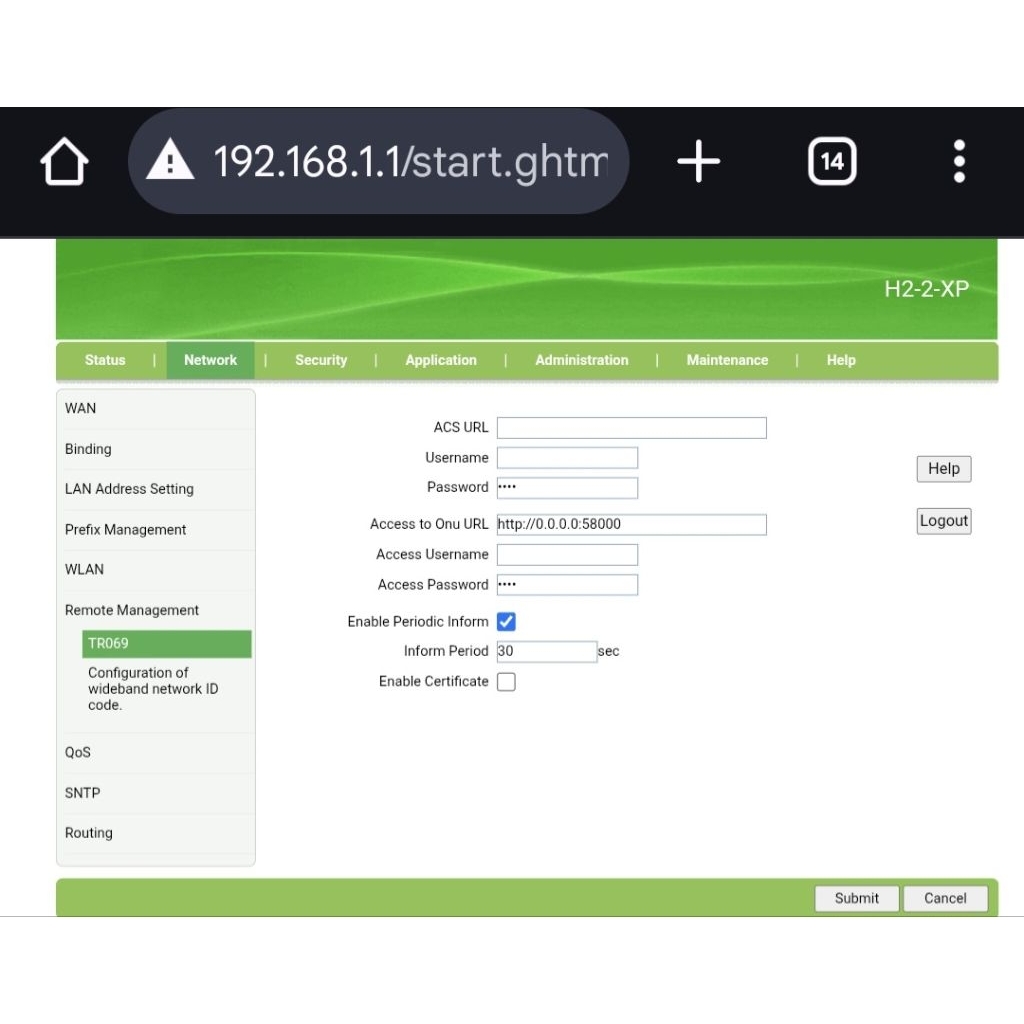Open the tab switcher showing 14 tabs
Viewport: 1024px width, 1024px height.
(832, 161)
